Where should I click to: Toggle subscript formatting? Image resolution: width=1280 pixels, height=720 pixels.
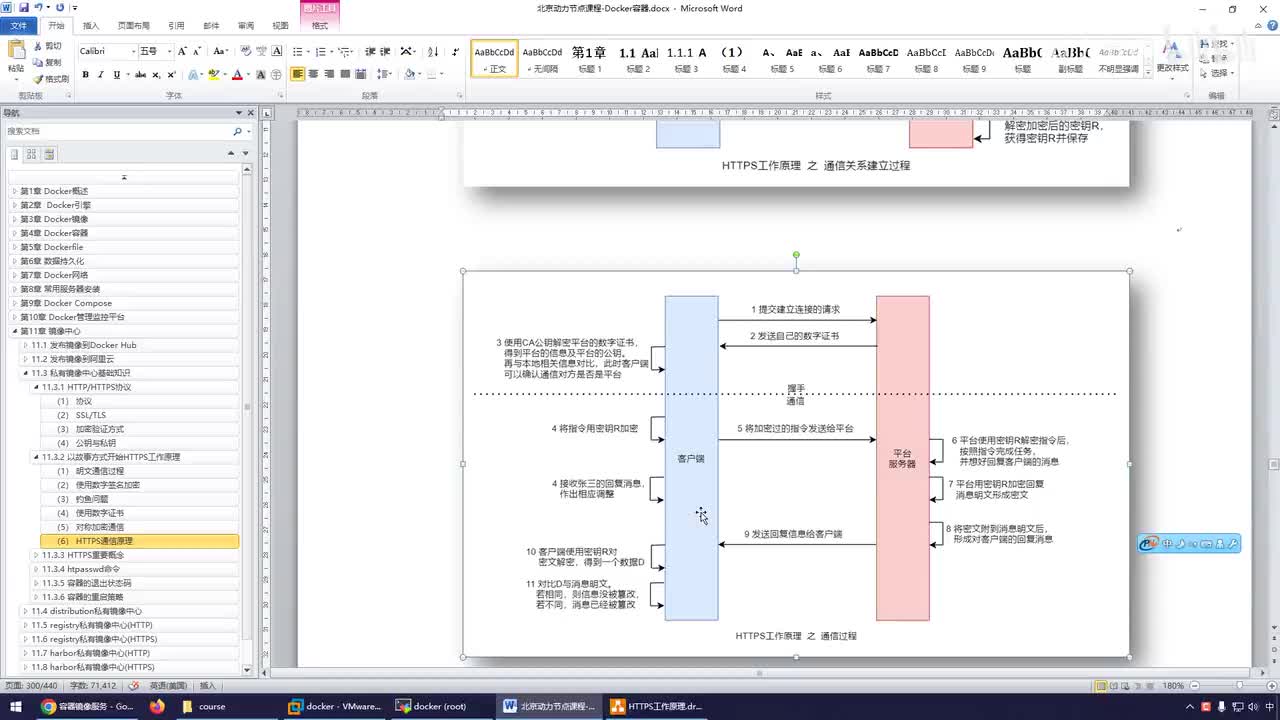[156, 75]
